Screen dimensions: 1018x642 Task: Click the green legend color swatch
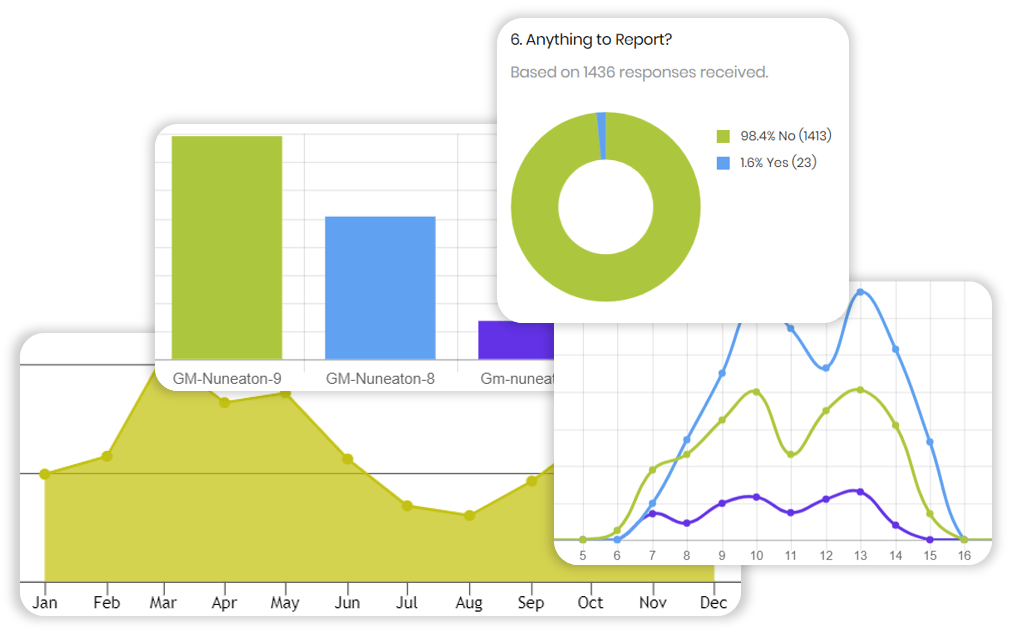click(723, 134)
